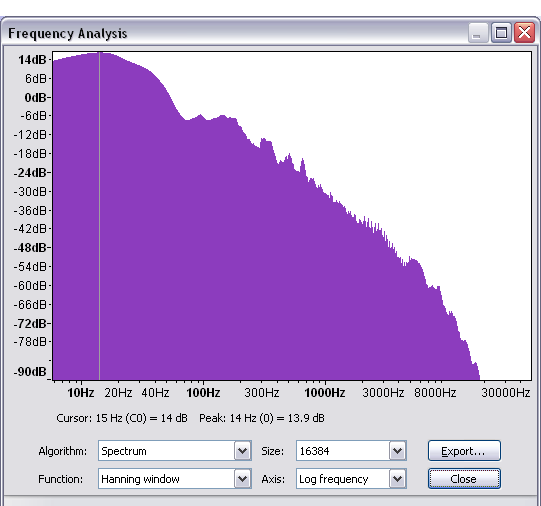The height and width of the screenshot is (506, 541).
Task: Click the 6dB axis label
Action: 36,79
